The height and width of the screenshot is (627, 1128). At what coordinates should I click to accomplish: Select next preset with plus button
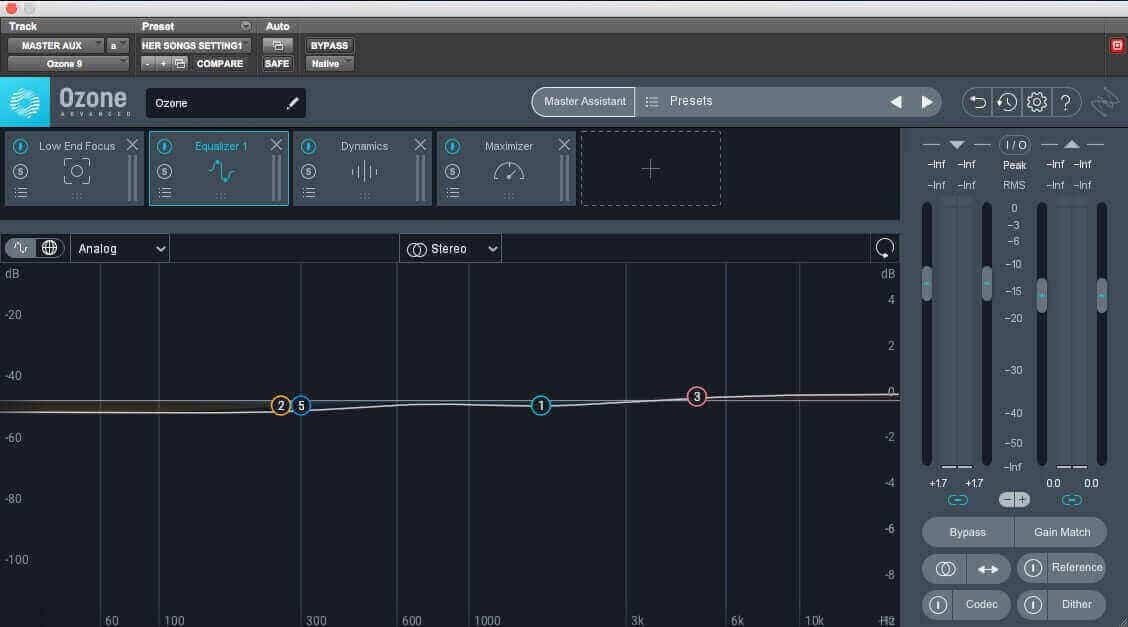pos(163,64)
